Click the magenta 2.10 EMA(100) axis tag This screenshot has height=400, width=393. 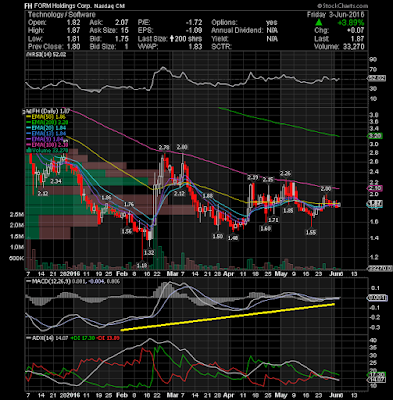[x=376, y=188]
